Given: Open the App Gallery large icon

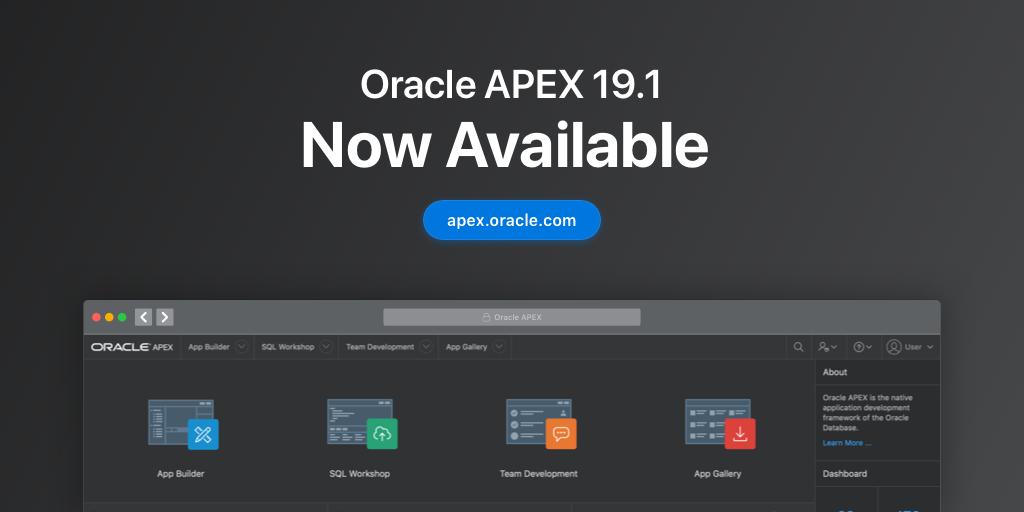Looking at the screenshot, I should (x=720, y=424).
